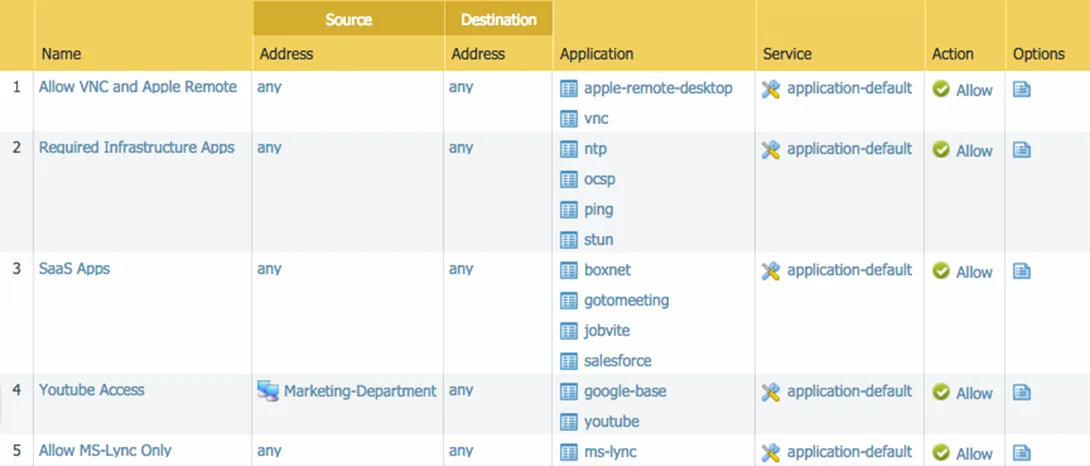Click the Destination group header
Viewport: 1090px width, 466px height.
point(498,19)
